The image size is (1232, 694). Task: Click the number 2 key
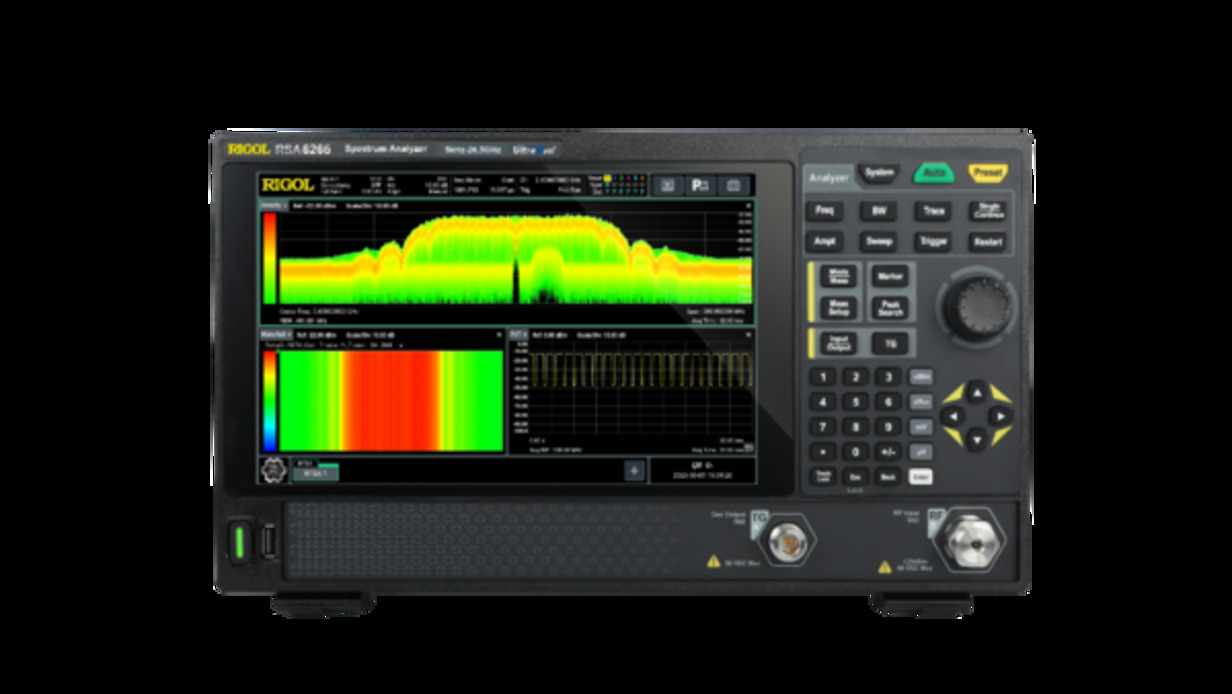tap(855, 377)
